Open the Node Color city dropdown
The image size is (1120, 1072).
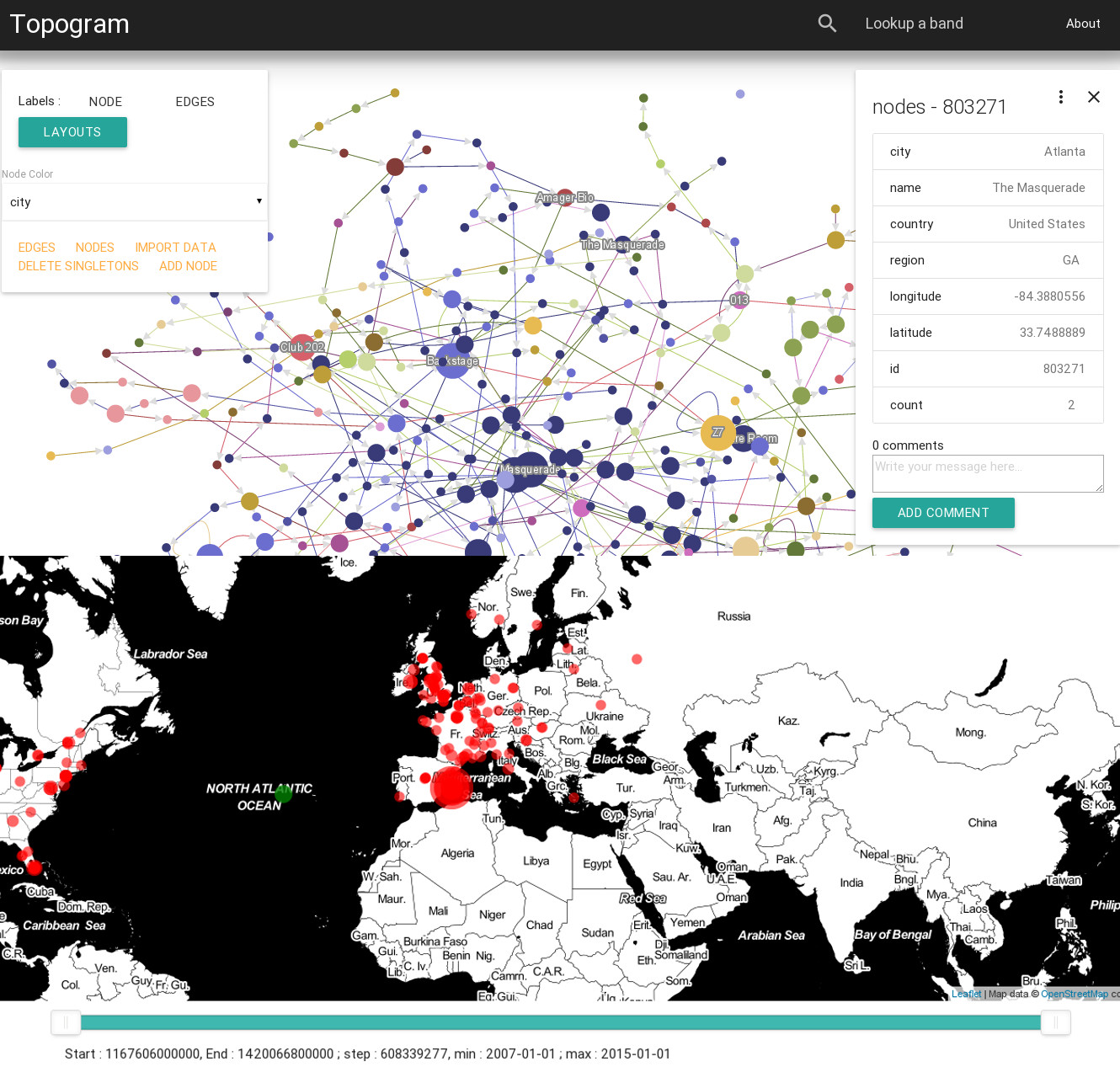(135, 202)
